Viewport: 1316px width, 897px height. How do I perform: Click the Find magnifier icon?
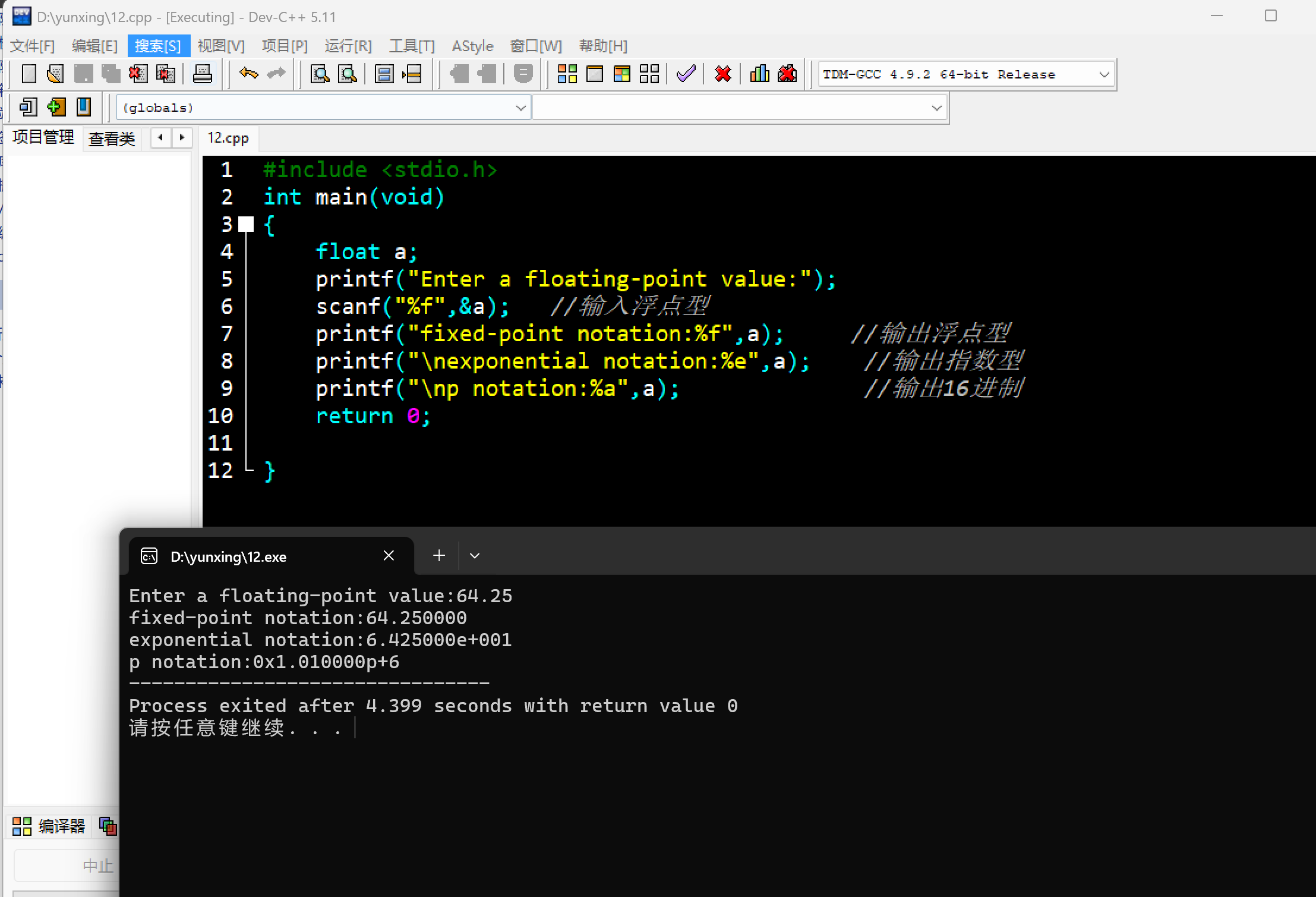(x=320, y=74)
